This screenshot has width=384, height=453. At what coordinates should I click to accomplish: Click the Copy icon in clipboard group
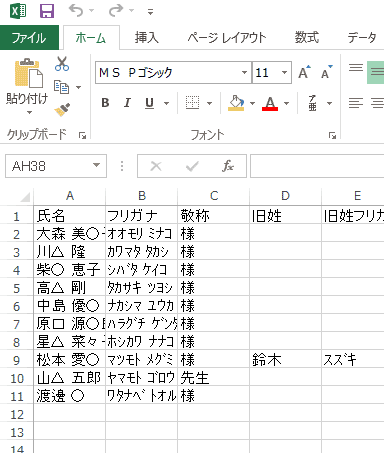coord(62,87)
